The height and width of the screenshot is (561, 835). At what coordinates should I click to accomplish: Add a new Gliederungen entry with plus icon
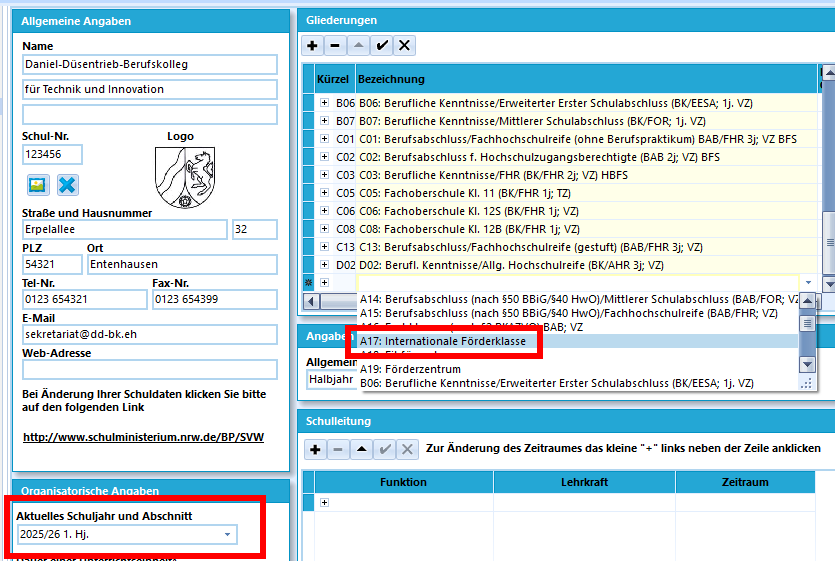(313, 46)
